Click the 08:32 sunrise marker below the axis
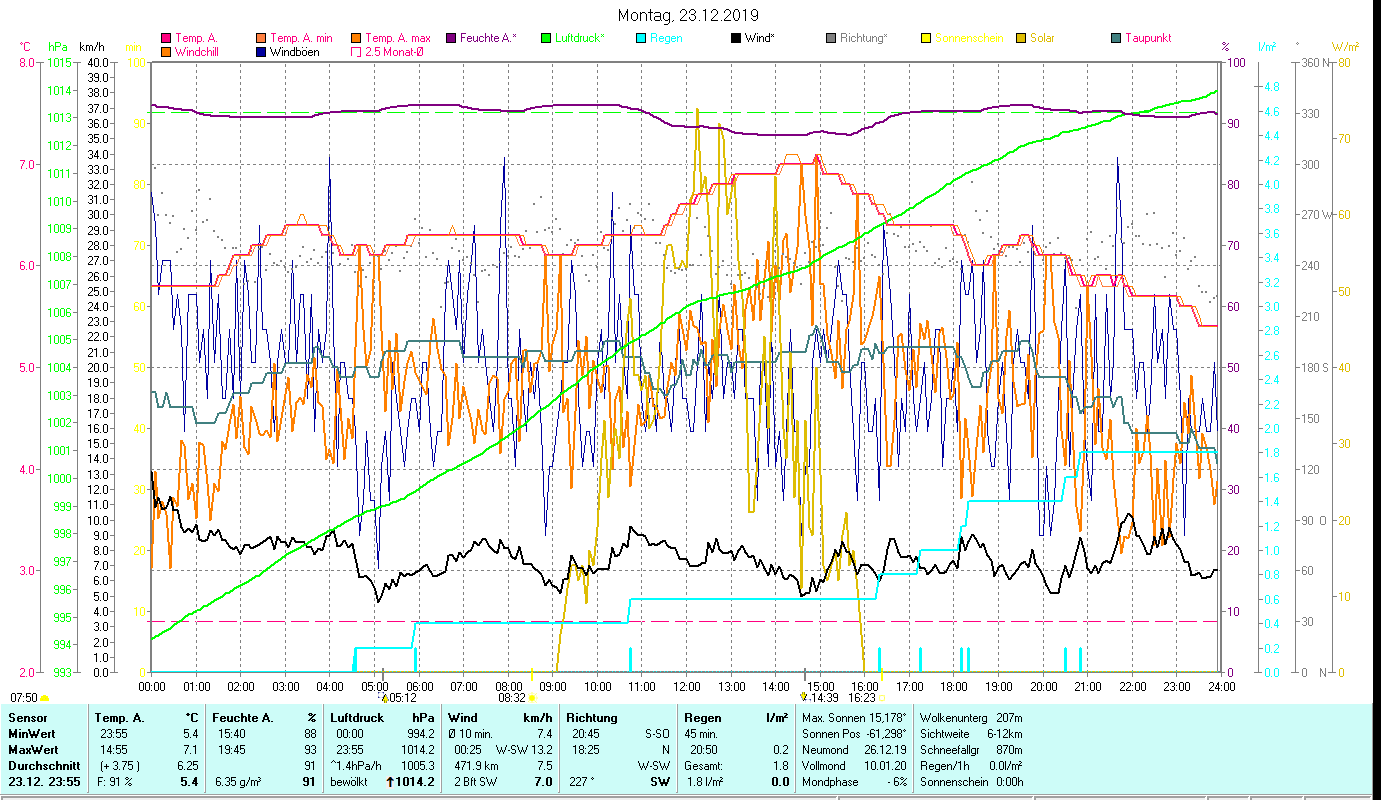Image resolution: width=1381 pixels, height=800 pixels. (x=514, y=698)
